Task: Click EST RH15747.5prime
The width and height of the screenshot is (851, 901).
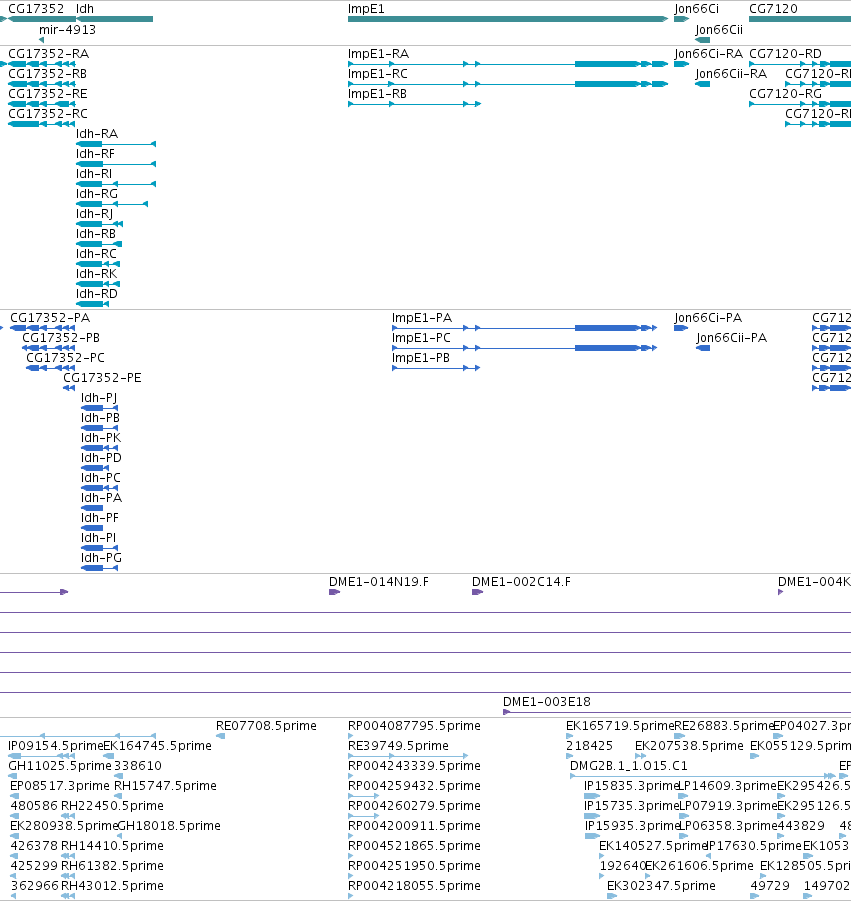Action: [x=165, y=786]
